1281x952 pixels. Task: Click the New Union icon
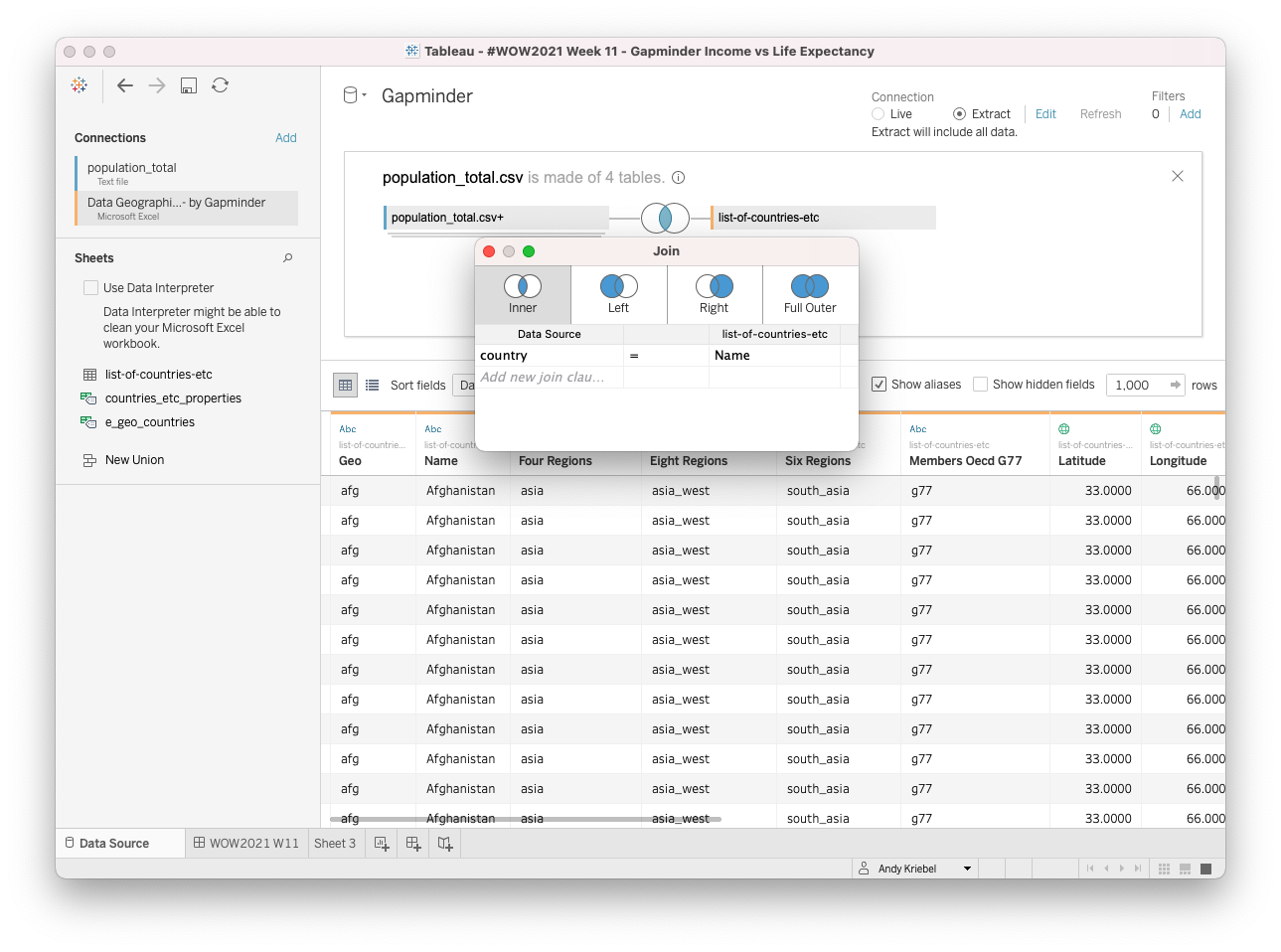pyautogui.click(x=89, y=460)
